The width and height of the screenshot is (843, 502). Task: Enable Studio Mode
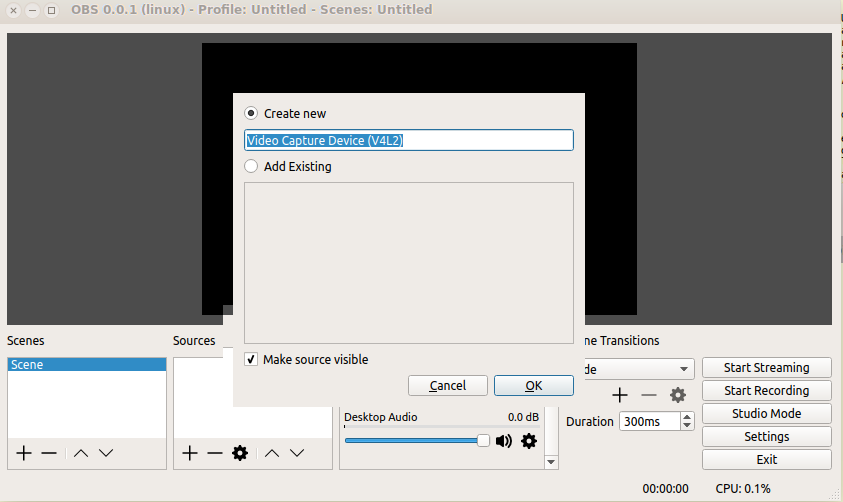point(767,414)
